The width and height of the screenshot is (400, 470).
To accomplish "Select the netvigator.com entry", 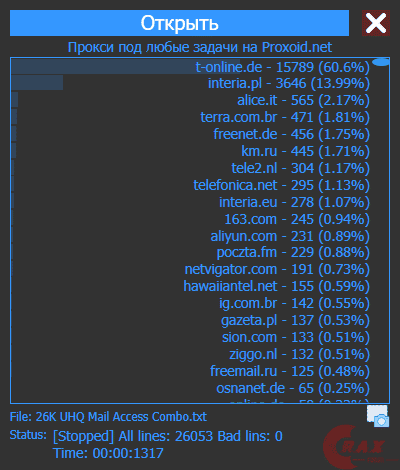I will [x=191, y=269].
